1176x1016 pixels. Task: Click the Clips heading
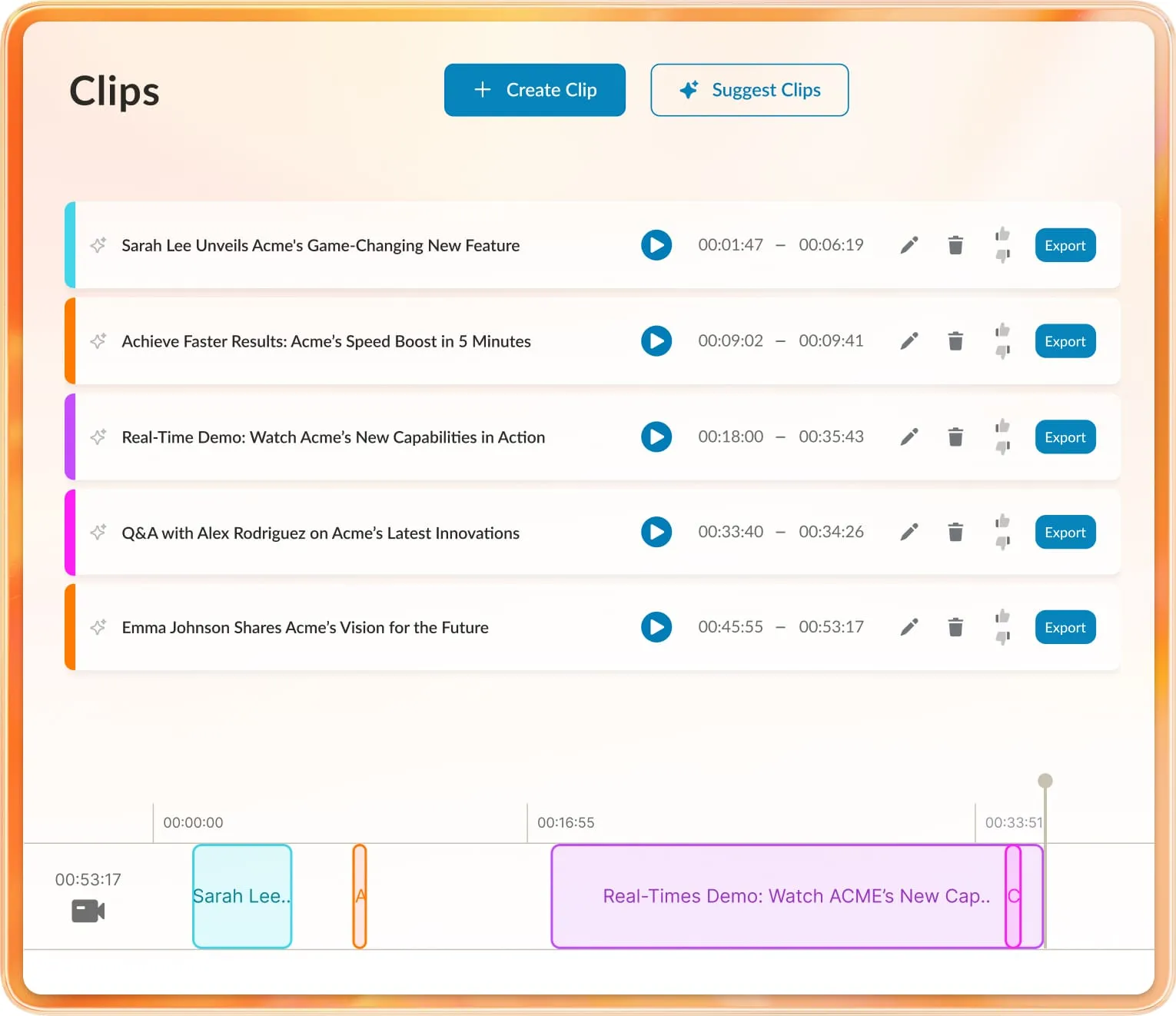(114, 90)
